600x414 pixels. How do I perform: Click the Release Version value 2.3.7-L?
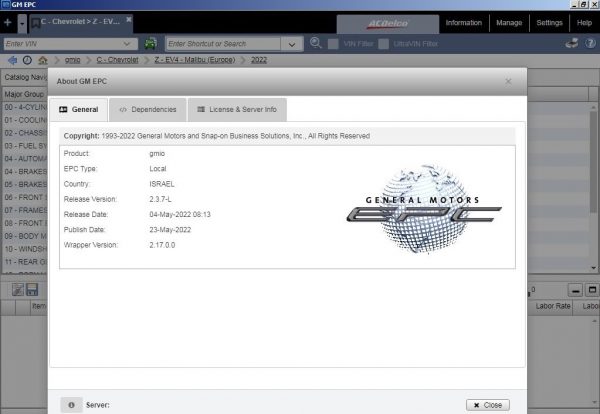tap(160, 199)
